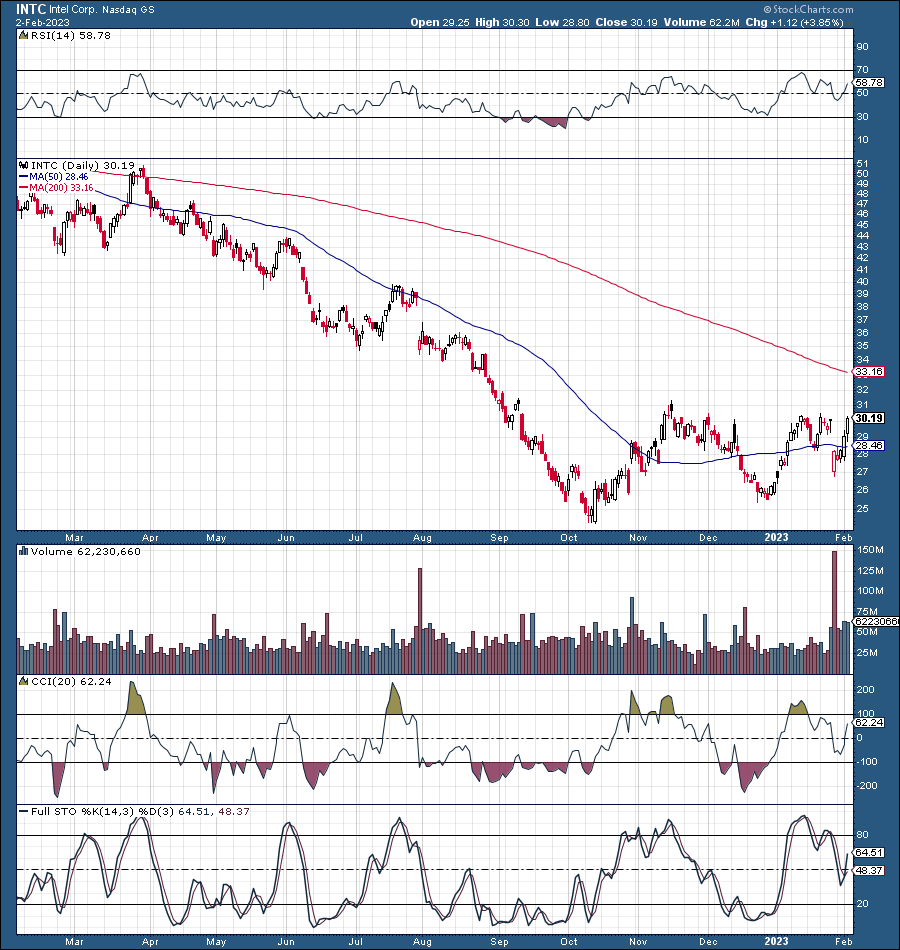
Task: Click the Nov label below the stochastic panel
Action: pyautogui.click(x=638, y=942)
